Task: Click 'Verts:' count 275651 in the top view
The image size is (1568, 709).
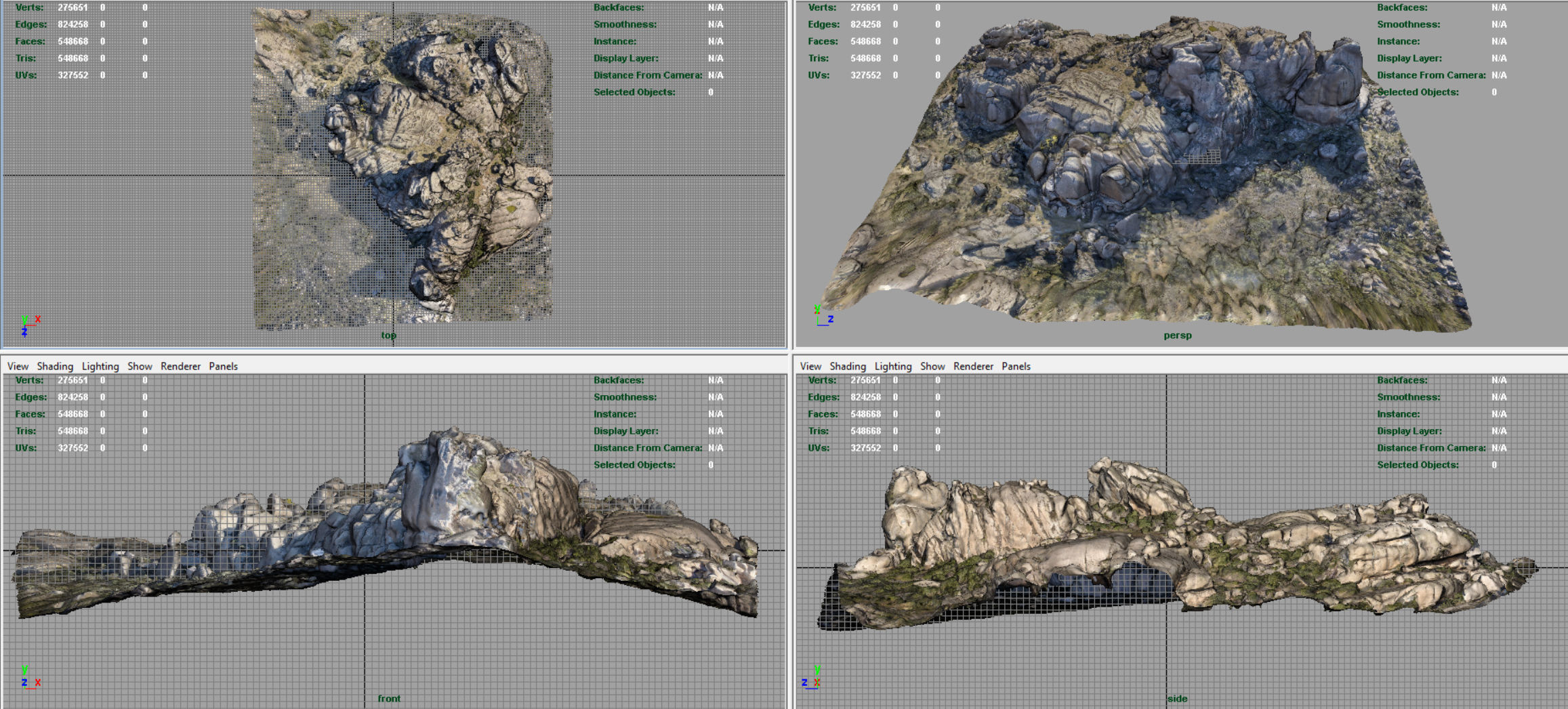Action: (73, 7)
